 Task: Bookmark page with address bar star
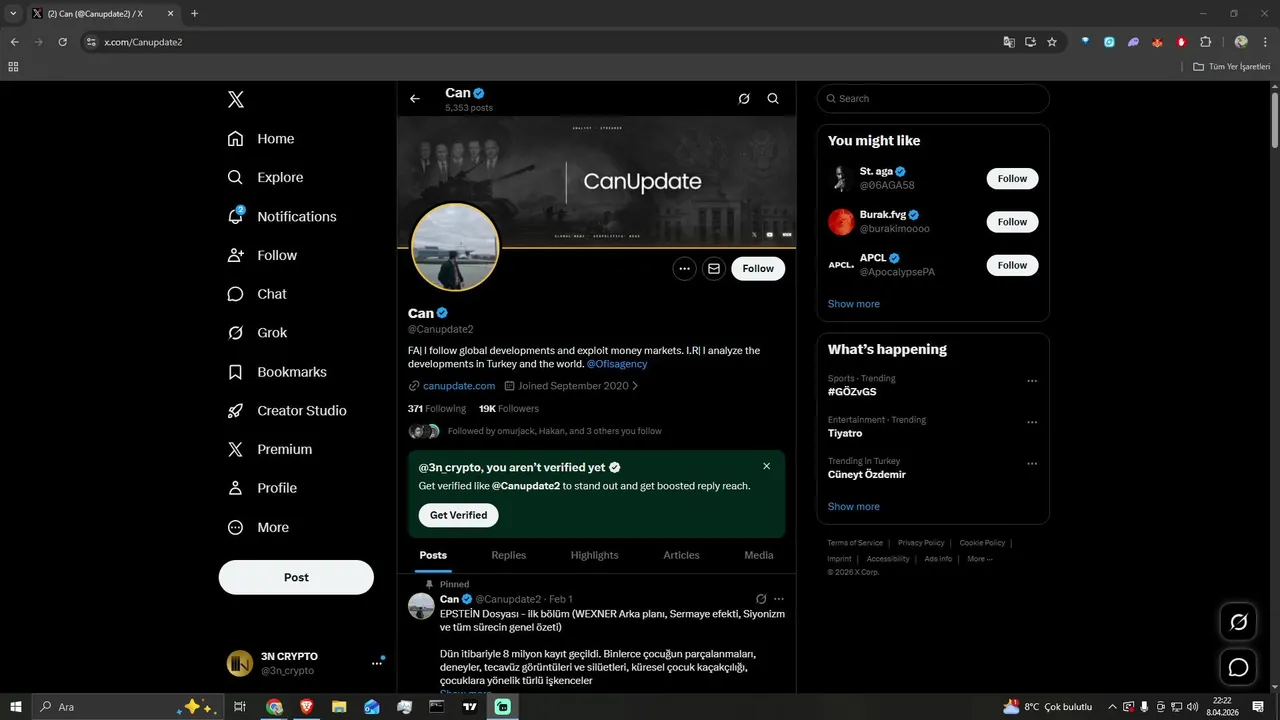pos(1052,42)
